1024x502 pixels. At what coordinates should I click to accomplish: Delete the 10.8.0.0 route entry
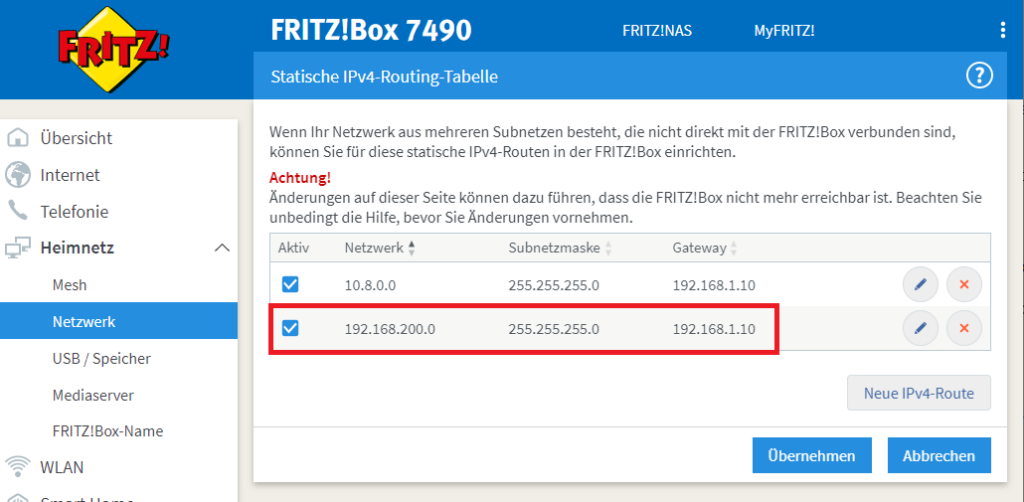pos(964,285)
